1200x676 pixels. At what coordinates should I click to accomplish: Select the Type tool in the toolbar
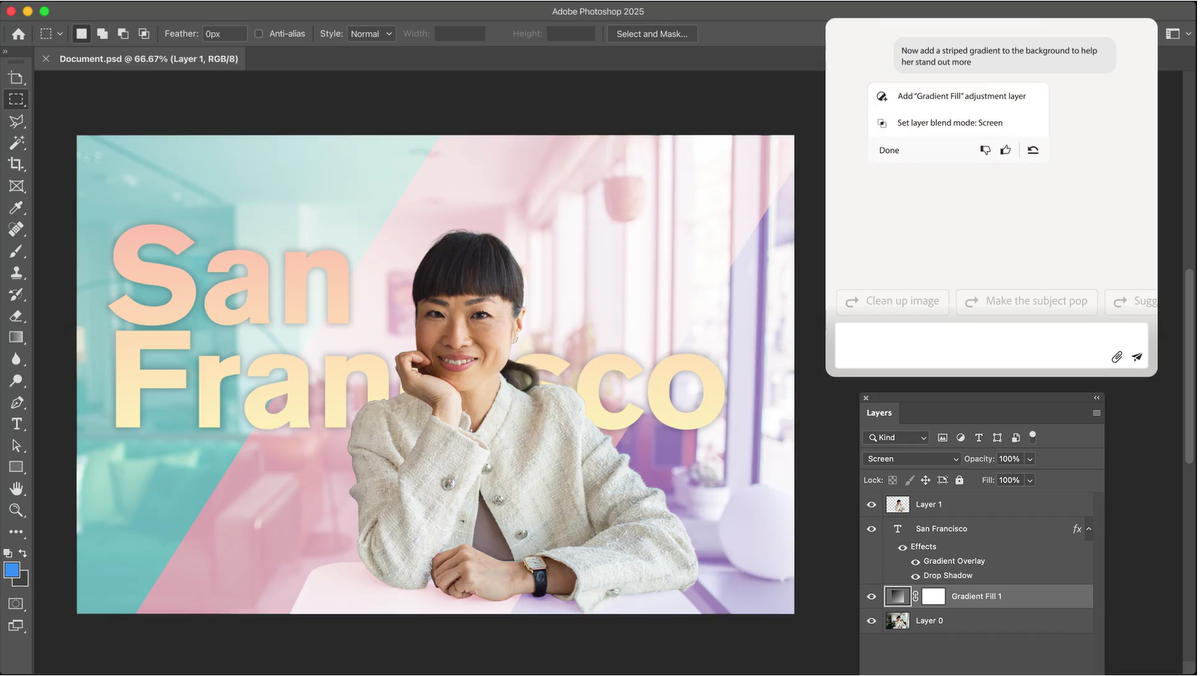coord(16,423)
